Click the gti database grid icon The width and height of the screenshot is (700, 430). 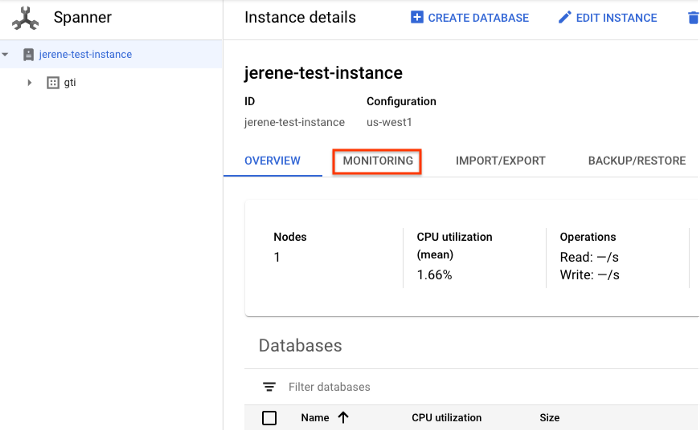53,83
